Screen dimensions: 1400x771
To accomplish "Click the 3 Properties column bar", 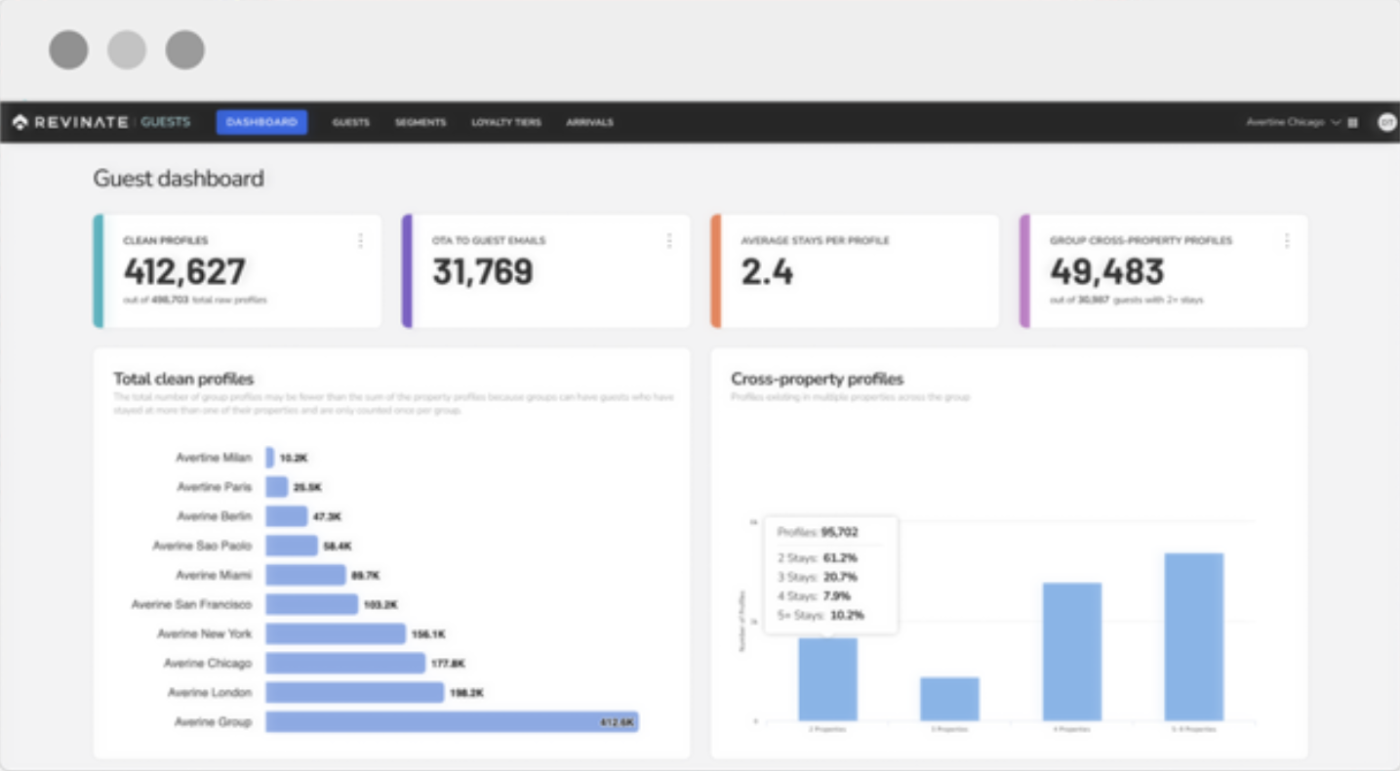I will [949, 699].
